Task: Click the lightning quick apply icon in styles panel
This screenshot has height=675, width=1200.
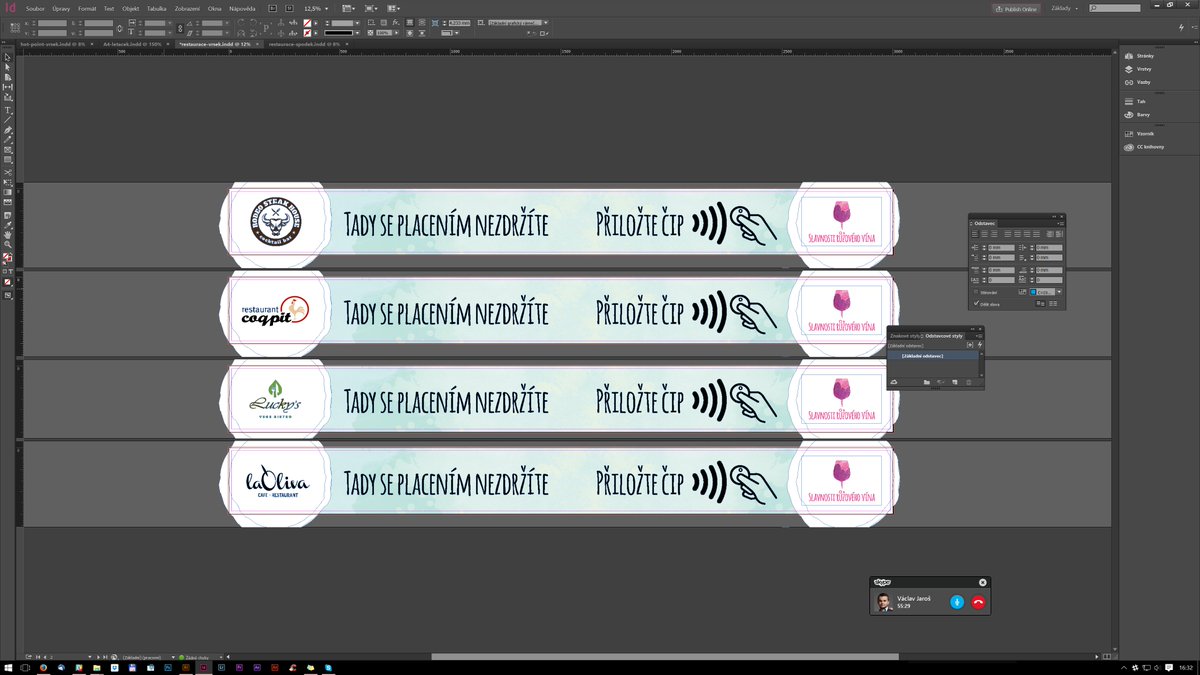Action: tap(980, 345)
